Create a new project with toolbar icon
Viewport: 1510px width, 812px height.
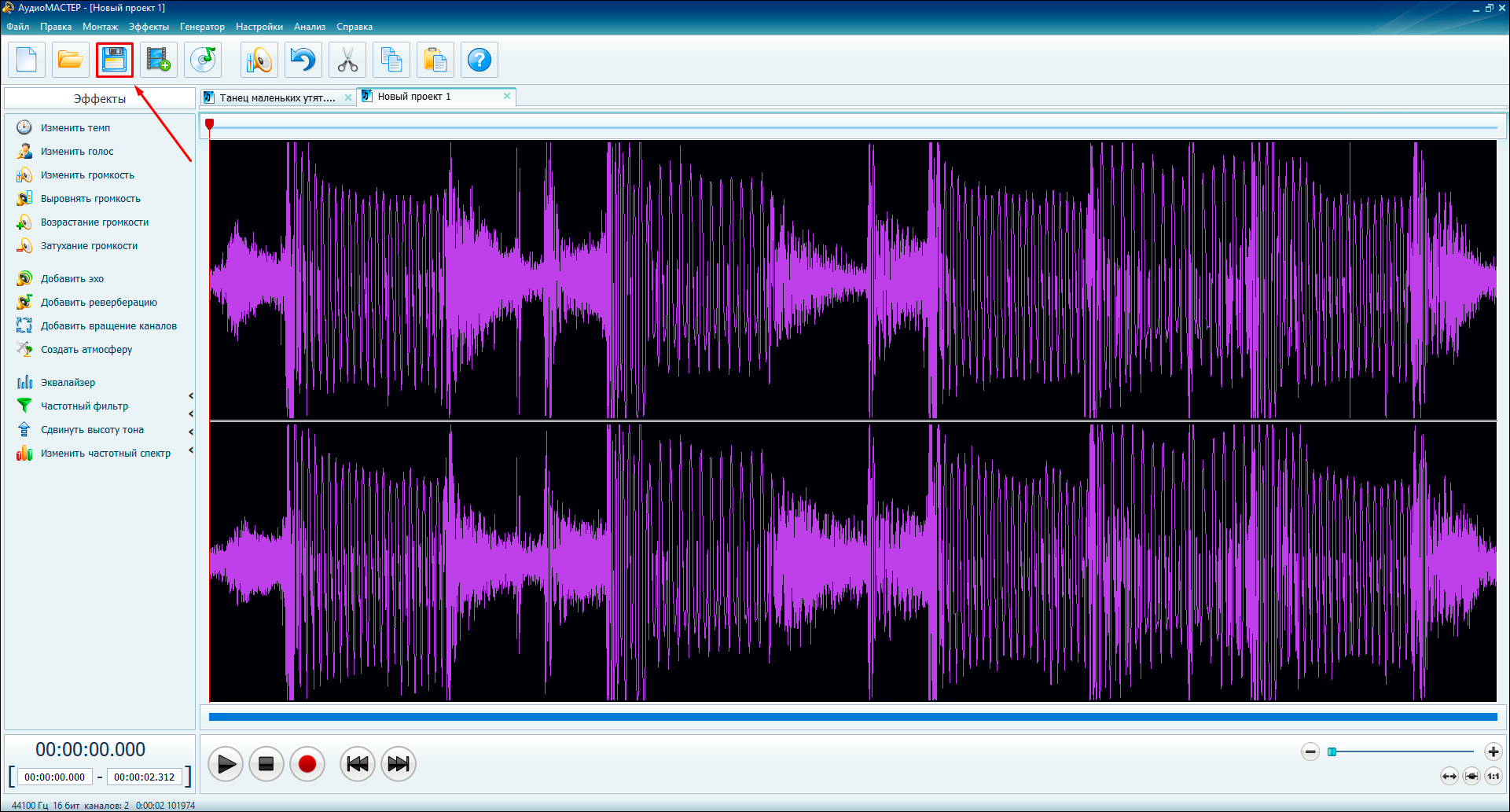click(27, 60)
